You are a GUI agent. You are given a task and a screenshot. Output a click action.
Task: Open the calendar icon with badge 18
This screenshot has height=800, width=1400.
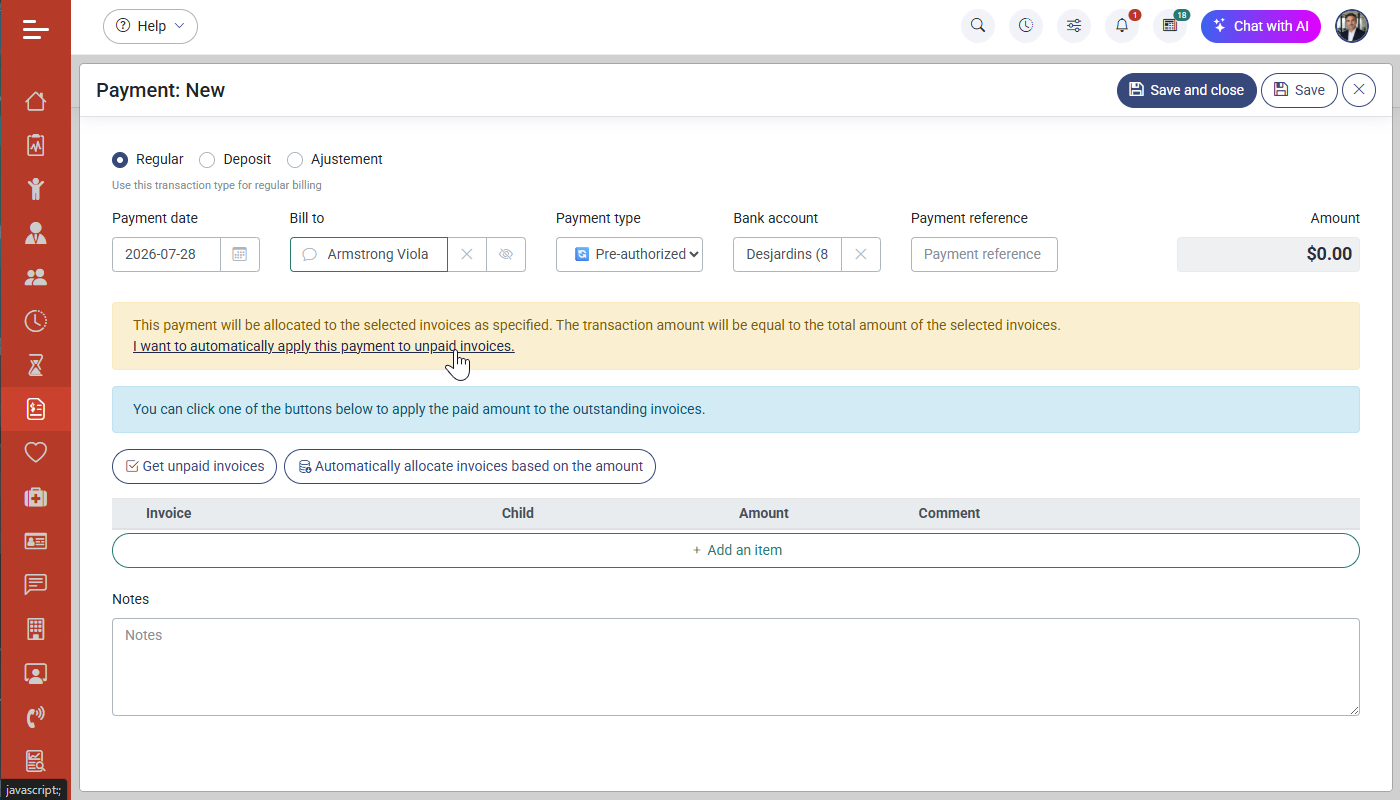(1170, 26)
